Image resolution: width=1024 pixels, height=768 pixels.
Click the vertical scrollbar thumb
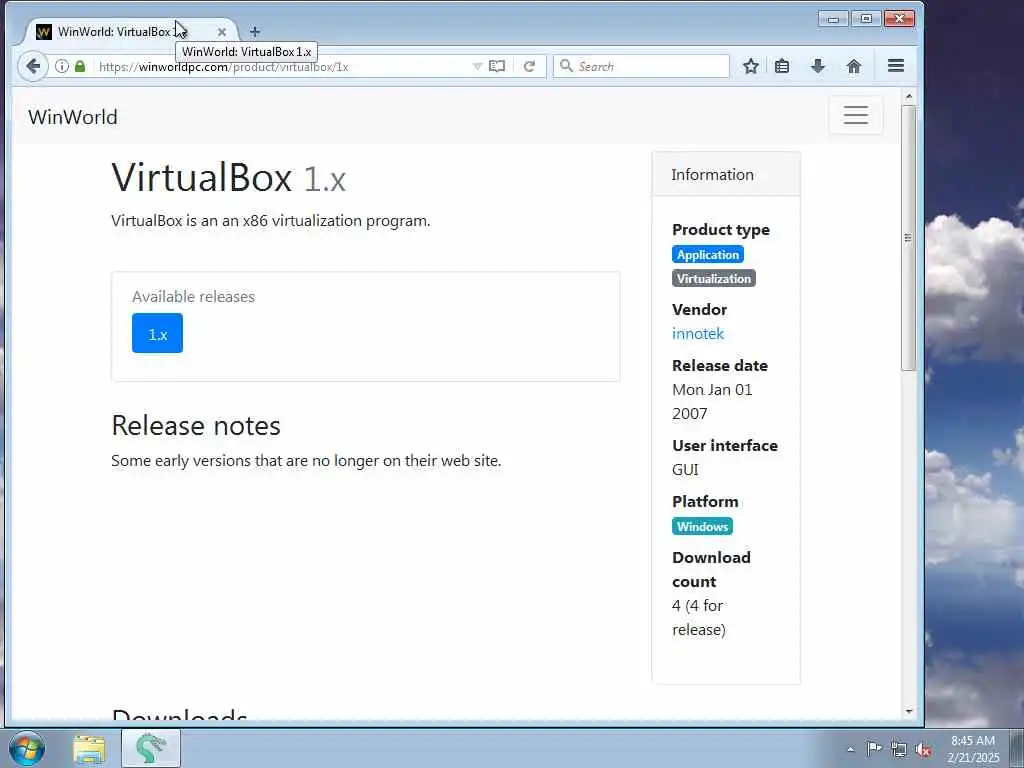[x=908, y=238]
